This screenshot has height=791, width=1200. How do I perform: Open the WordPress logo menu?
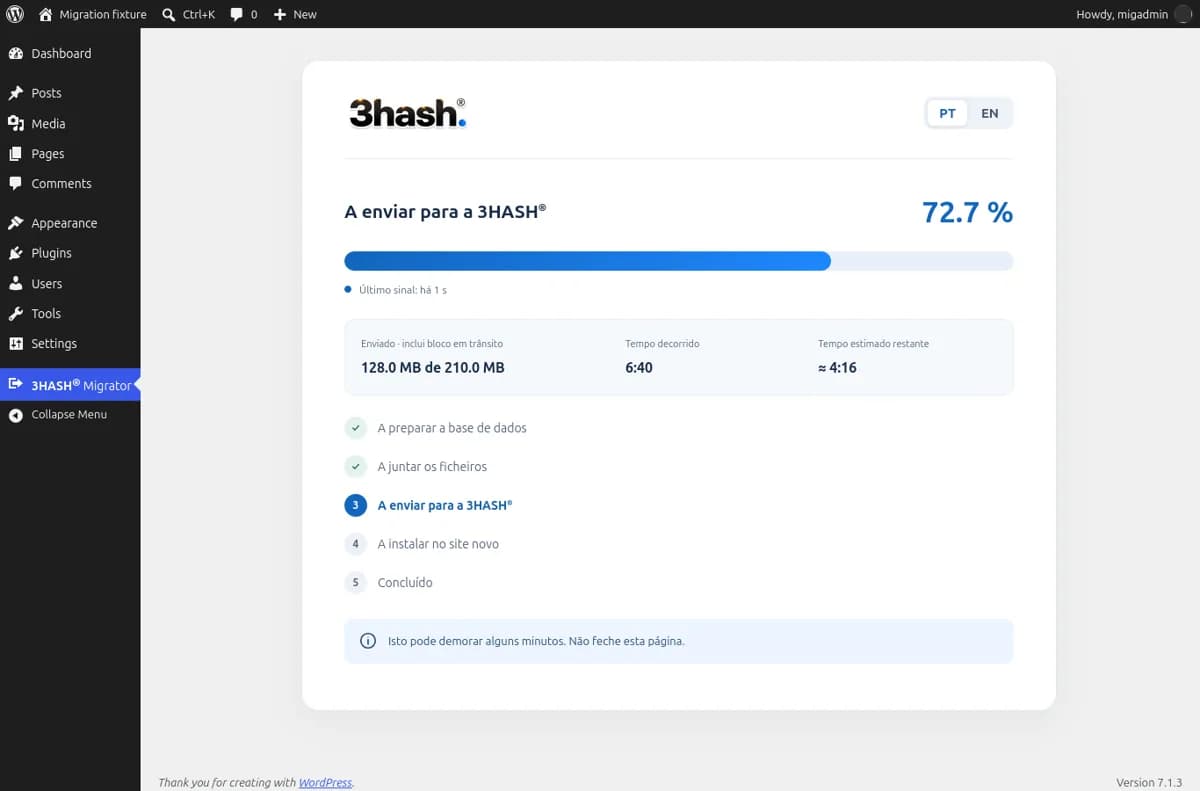coord(15,14)
